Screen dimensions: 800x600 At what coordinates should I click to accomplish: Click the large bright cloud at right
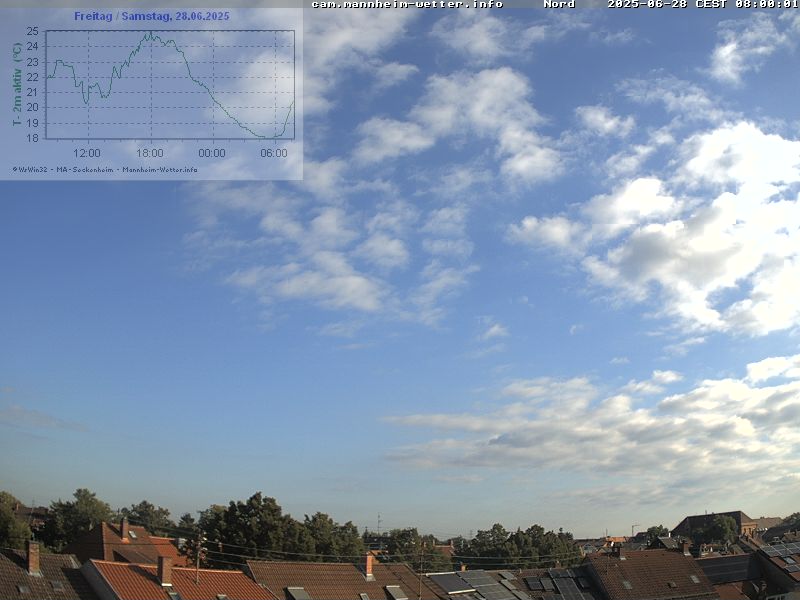pyautogui.click(x=690, y=240)
